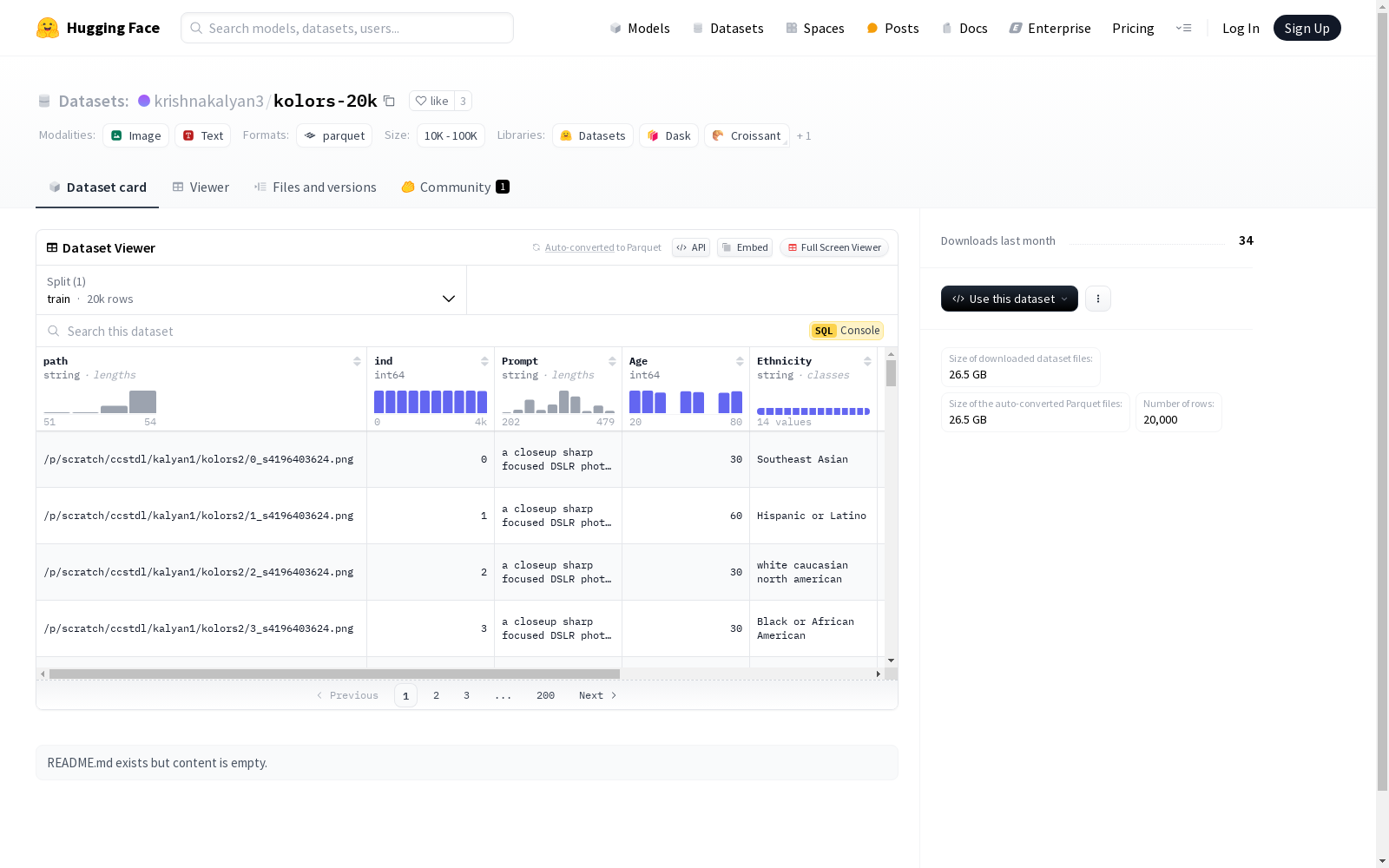Screen dimensions: 1389x868
Task: Click the Datasets breadcrumb icon
Action: click(44, 101)
